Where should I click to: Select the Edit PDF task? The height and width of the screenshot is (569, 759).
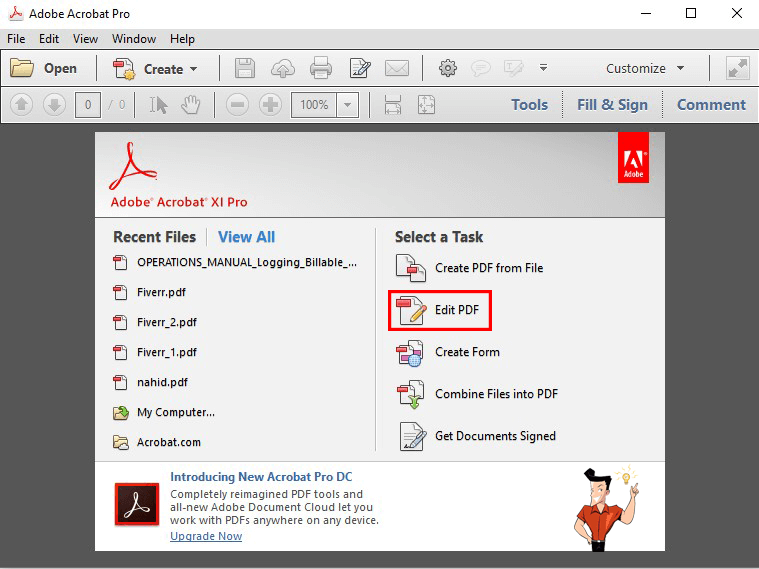(x=440, y=310)
